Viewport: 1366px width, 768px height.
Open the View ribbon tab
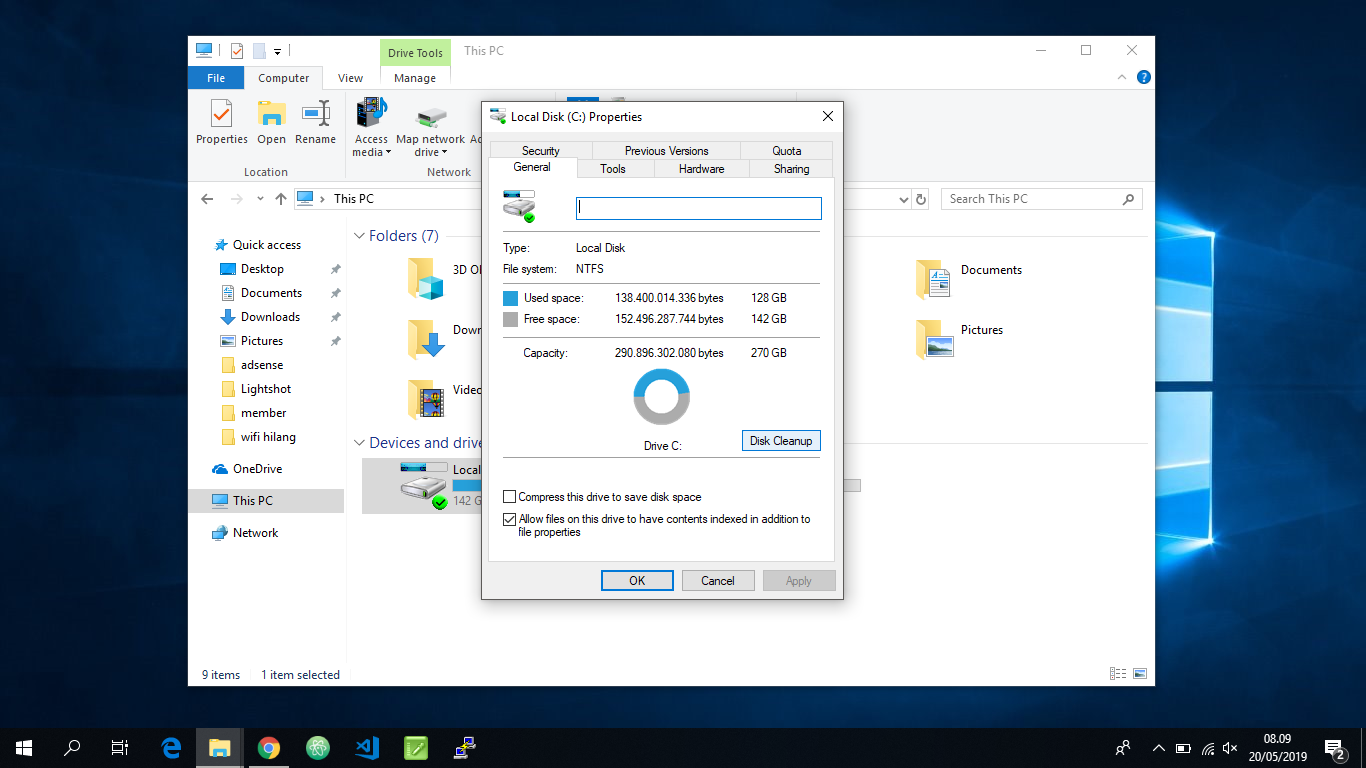coord(350,78)
